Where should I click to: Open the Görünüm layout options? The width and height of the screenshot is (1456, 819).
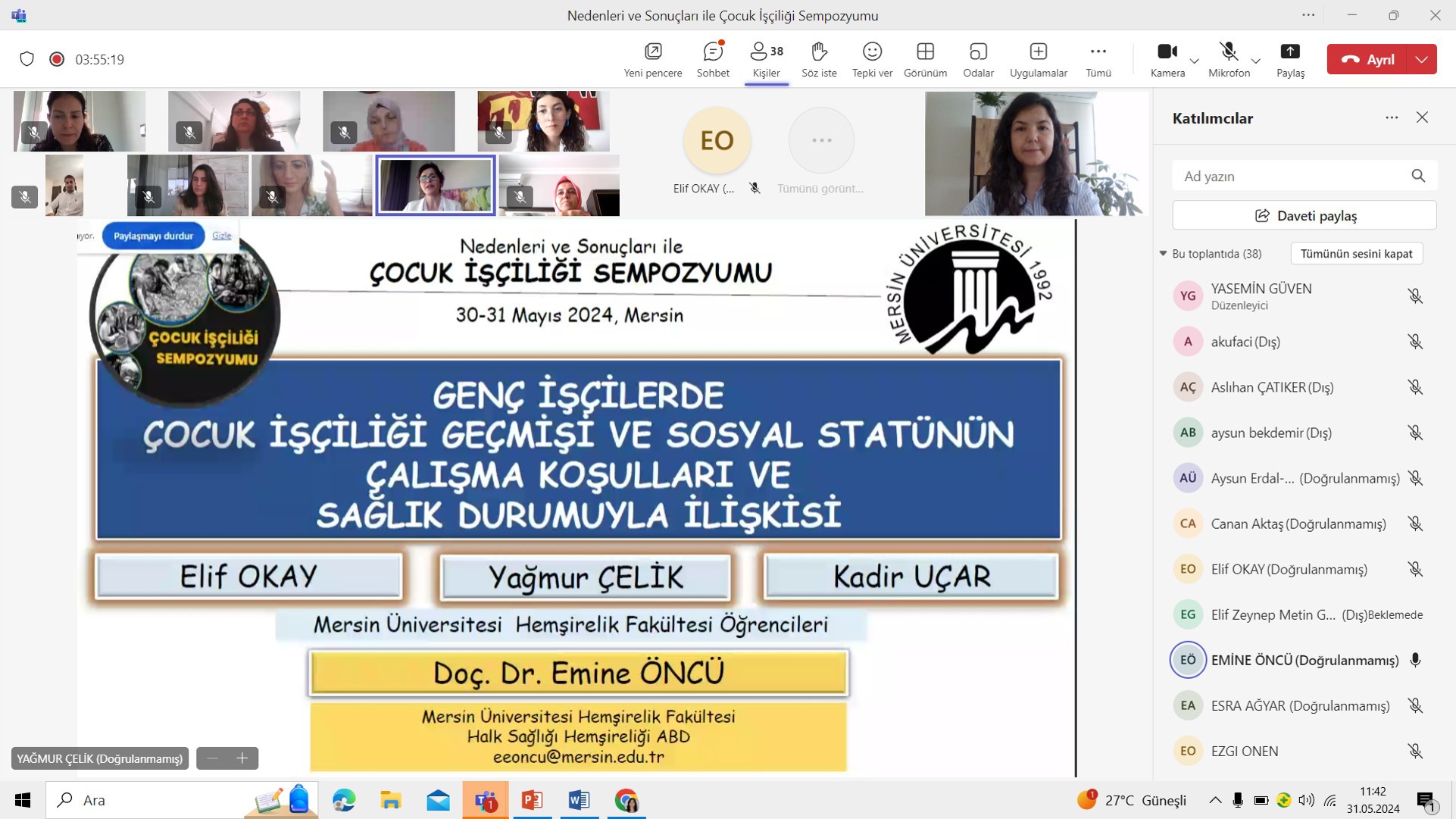pos(925,59)
